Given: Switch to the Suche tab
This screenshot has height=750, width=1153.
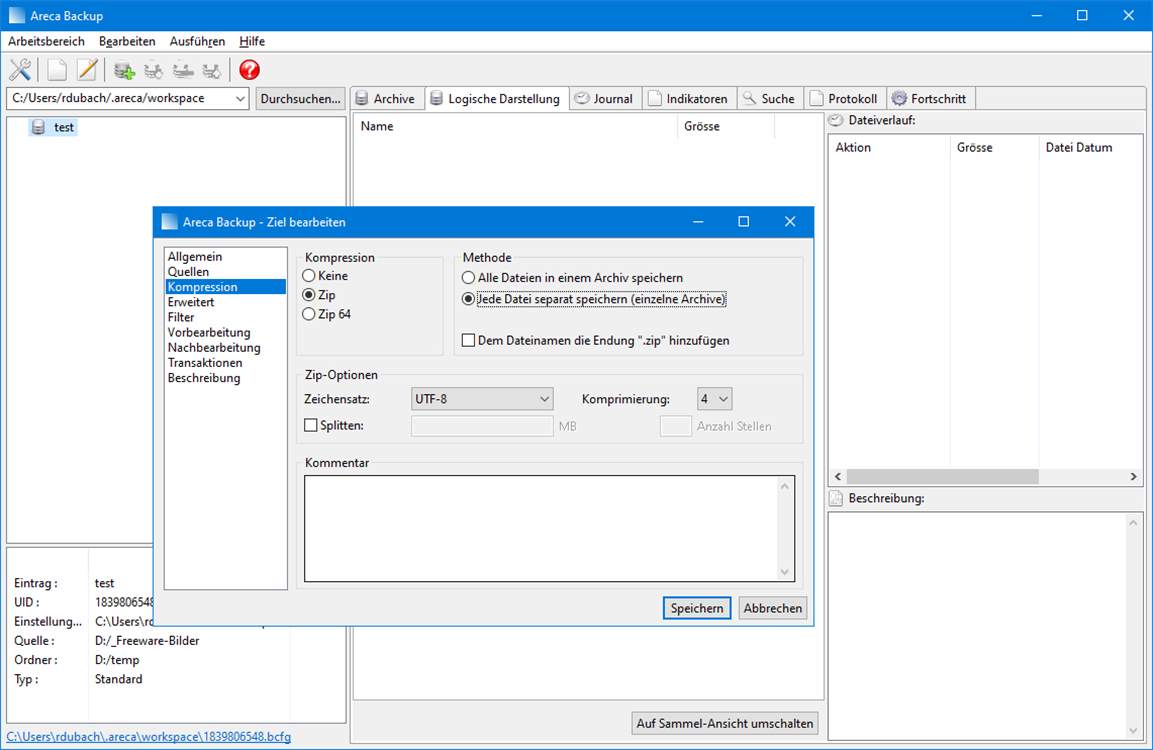Looking at the screenshot, I should coord(770,99).
